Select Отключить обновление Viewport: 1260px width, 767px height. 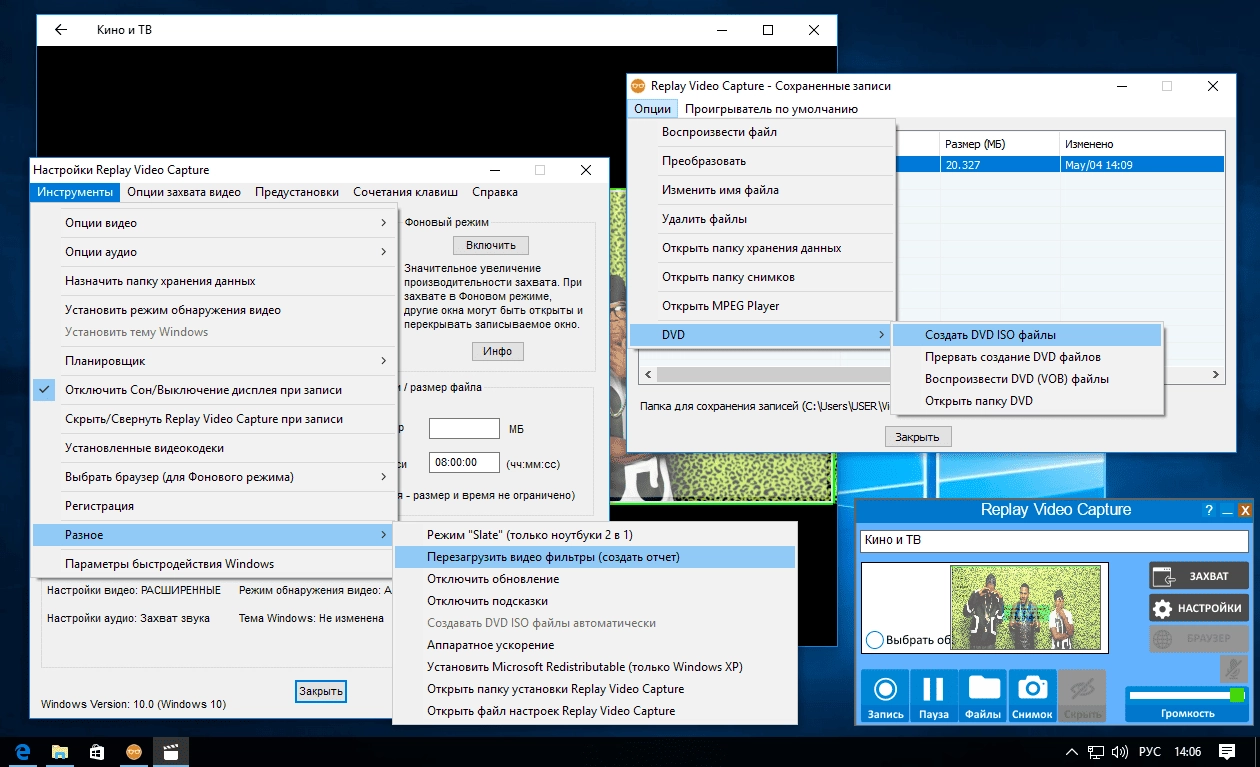coord(595,579)
